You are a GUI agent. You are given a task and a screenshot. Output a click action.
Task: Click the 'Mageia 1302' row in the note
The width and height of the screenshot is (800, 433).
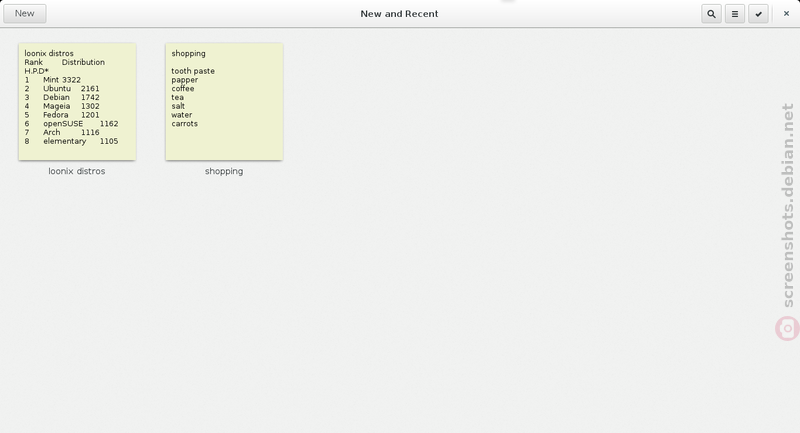point(62,106)
